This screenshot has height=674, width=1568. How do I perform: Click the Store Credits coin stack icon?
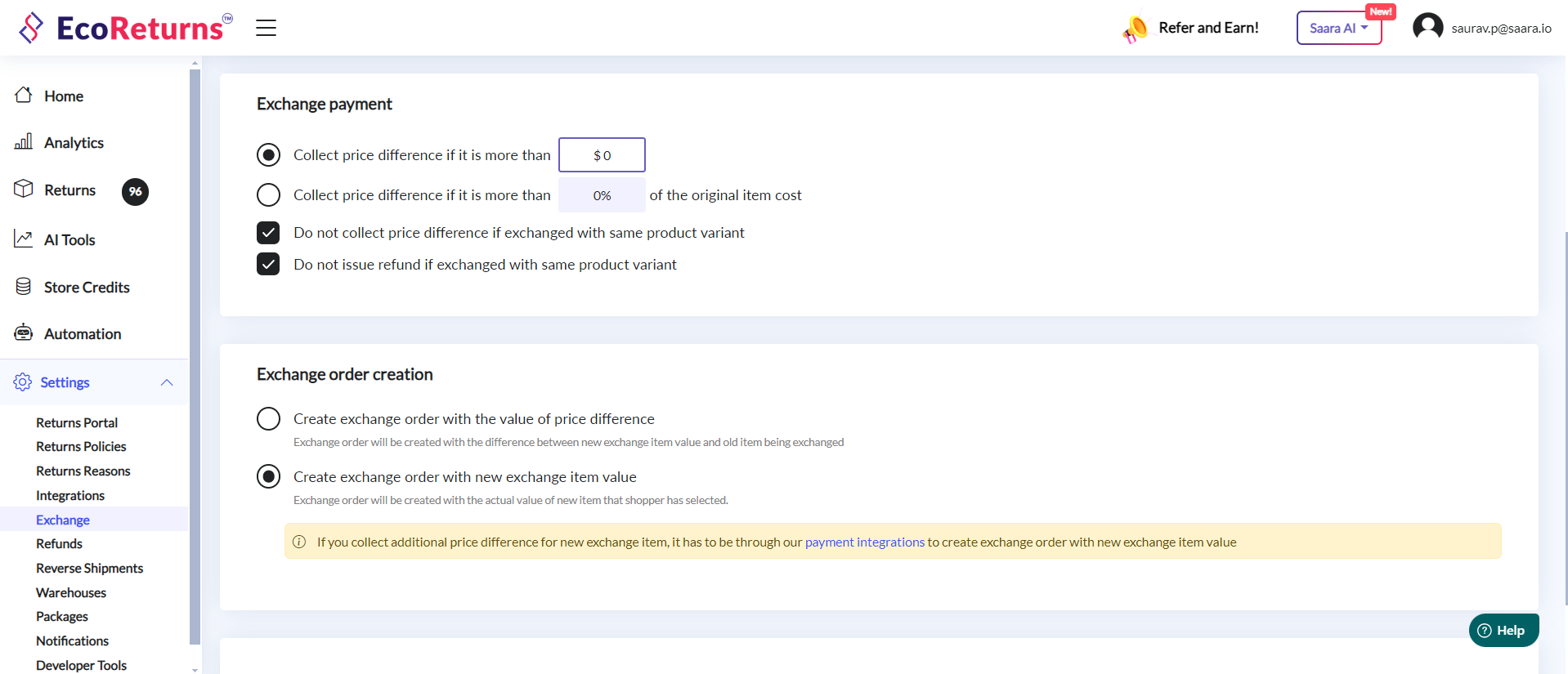click(x=24, y=287)
